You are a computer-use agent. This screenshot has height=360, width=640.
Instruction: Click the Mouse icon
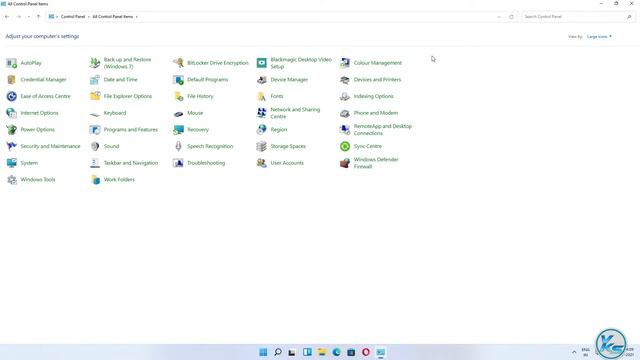point(178,114)
